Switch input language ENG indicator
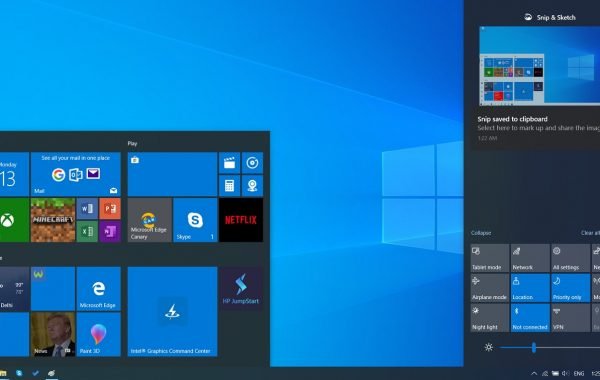Viewport: 600px width, 380px height. pos(579,373)
